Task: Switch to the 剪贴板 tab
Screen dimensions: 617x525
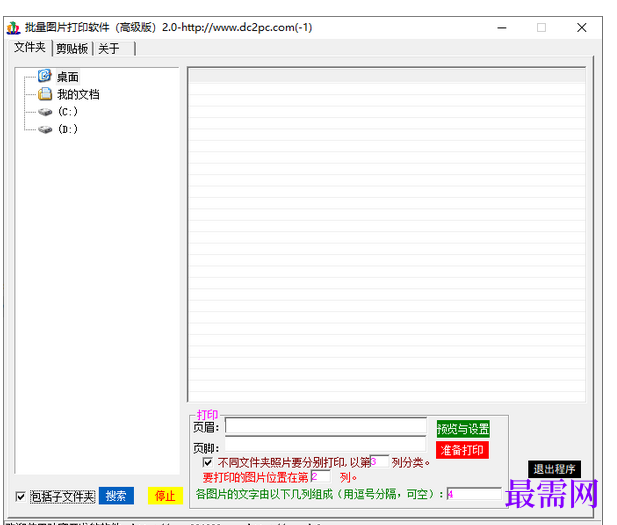Action: click(x=72, y=49)
